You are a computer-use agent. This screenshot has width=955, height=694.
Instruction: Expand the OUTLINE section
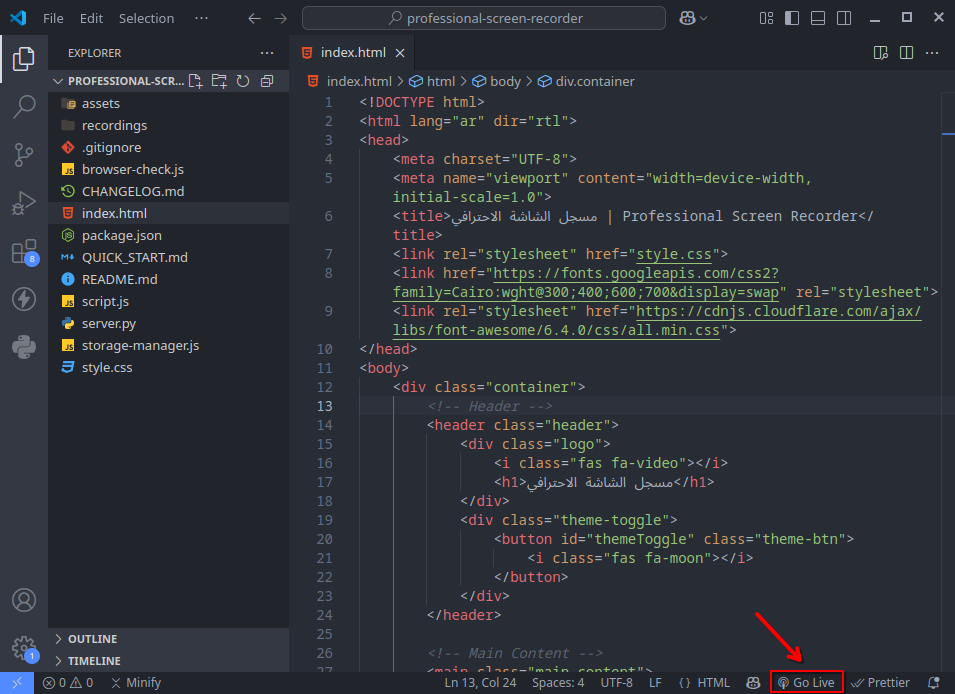point(168,639)
